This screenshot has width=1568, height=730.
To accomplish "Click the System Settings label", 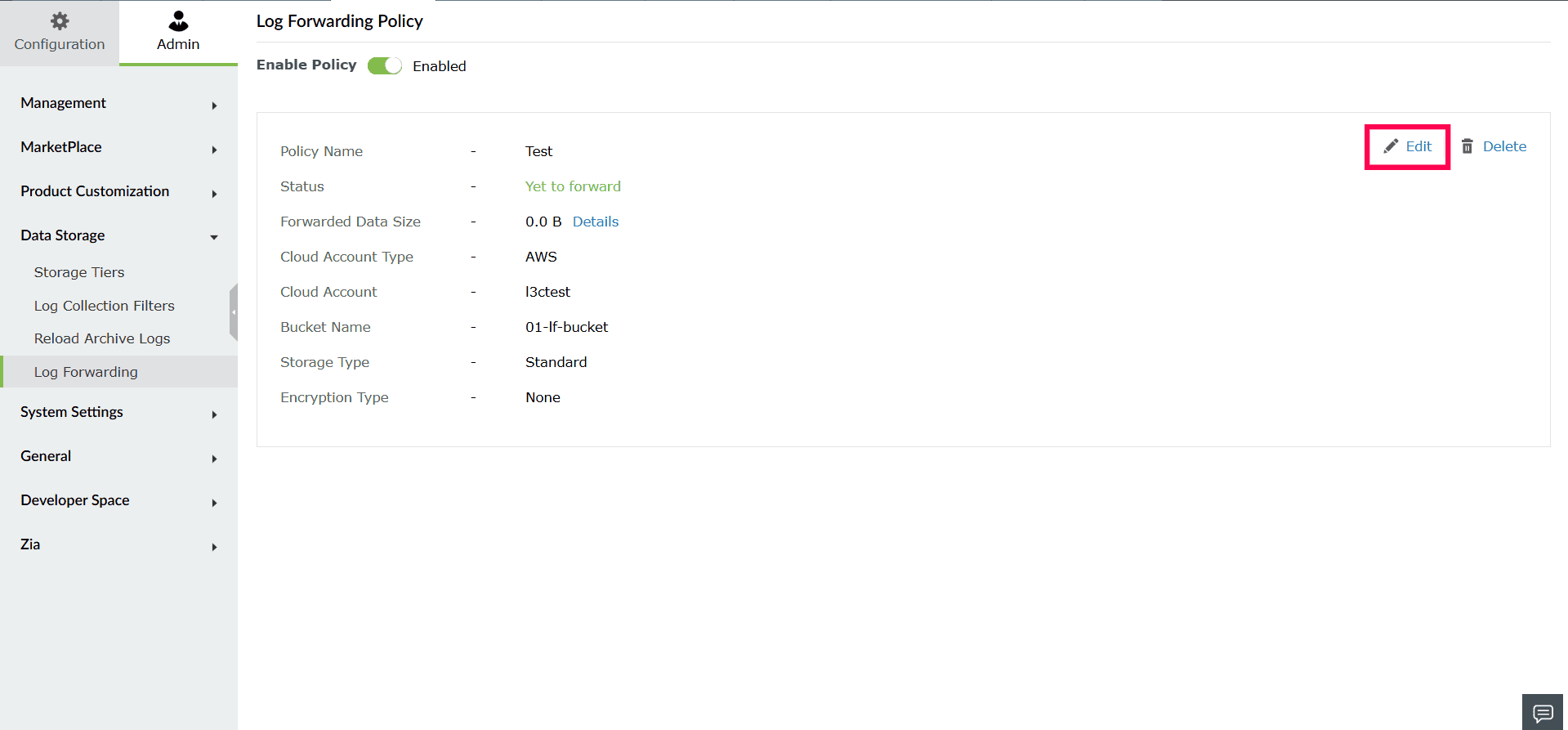I will [x=72, y=412].
